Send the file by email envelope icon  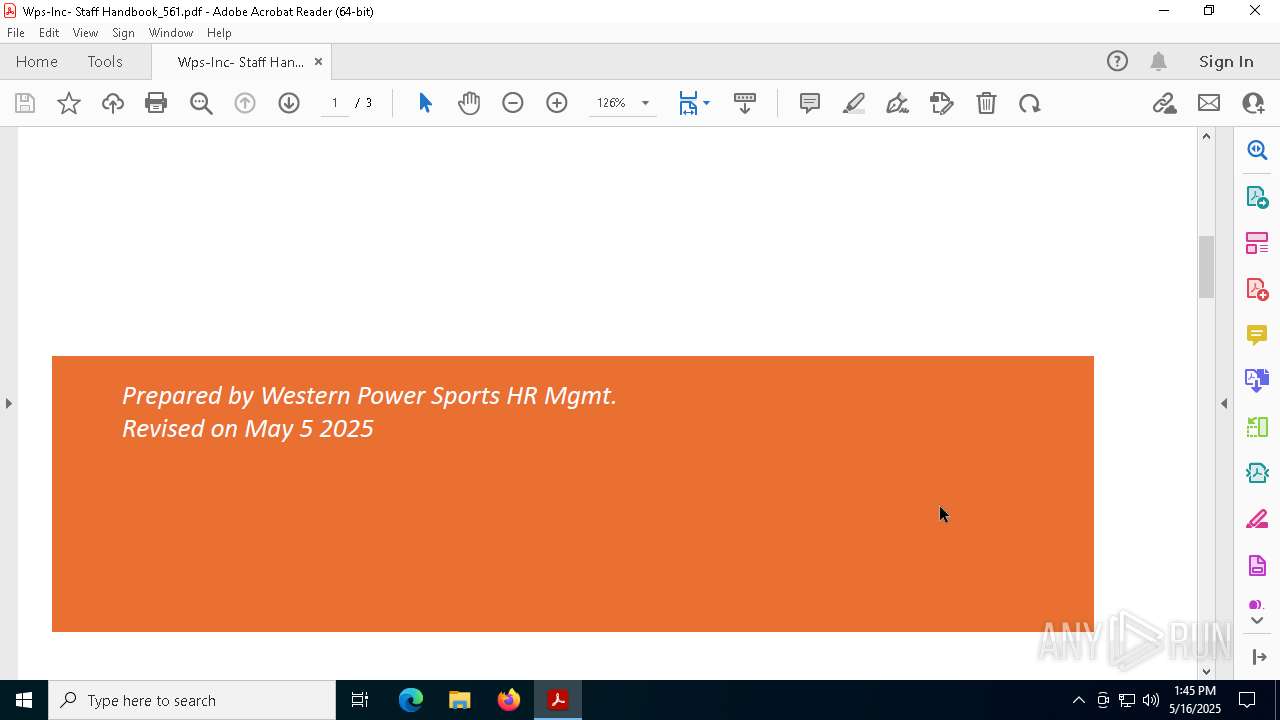[1209, 103]
